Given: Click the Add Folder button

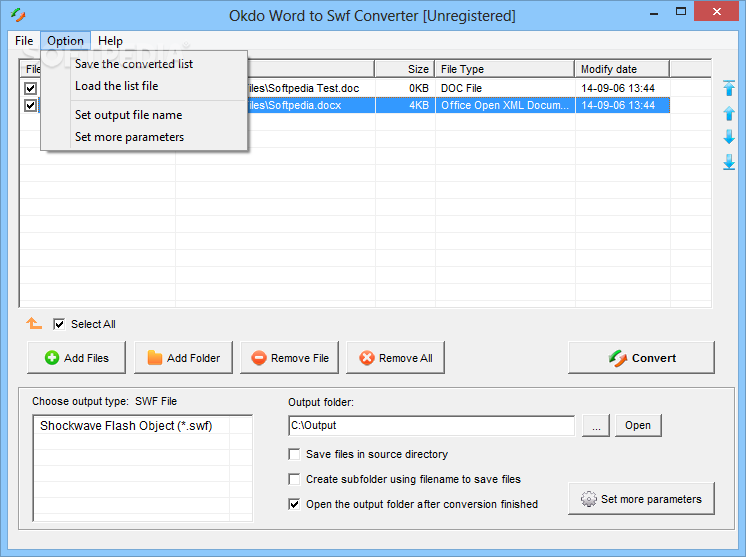Looking at the screenshot, I should pyautogui.click(x=183, y=358).
